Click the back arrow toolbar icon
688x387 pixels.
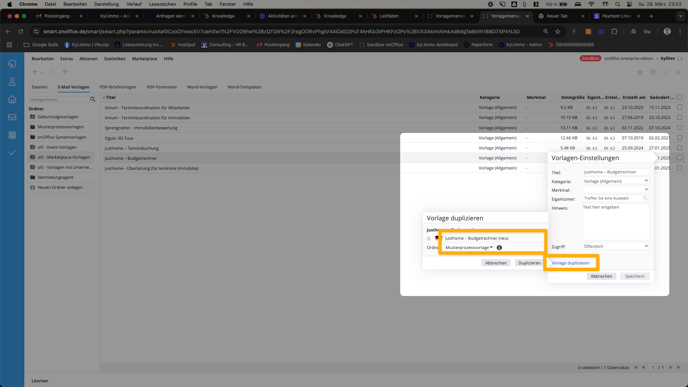[x=66, y=72]
